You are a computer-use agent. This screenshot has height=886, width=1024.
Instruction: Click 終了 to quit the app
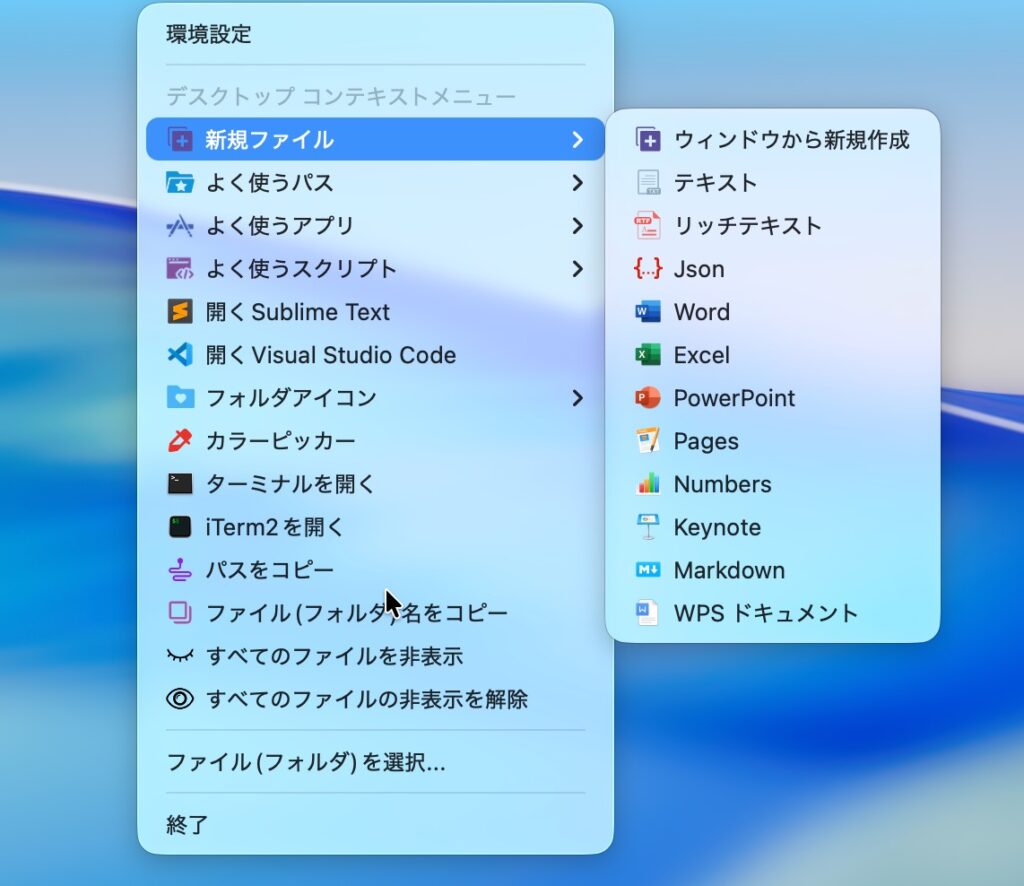tap(187, 825)
